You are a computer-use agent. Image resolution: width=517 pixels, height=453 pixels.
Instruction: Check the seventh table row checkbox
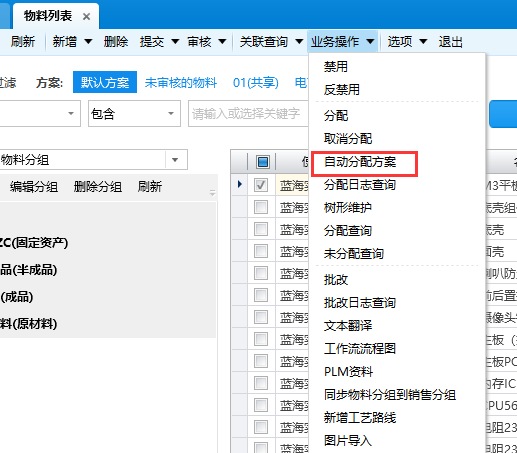261,317
